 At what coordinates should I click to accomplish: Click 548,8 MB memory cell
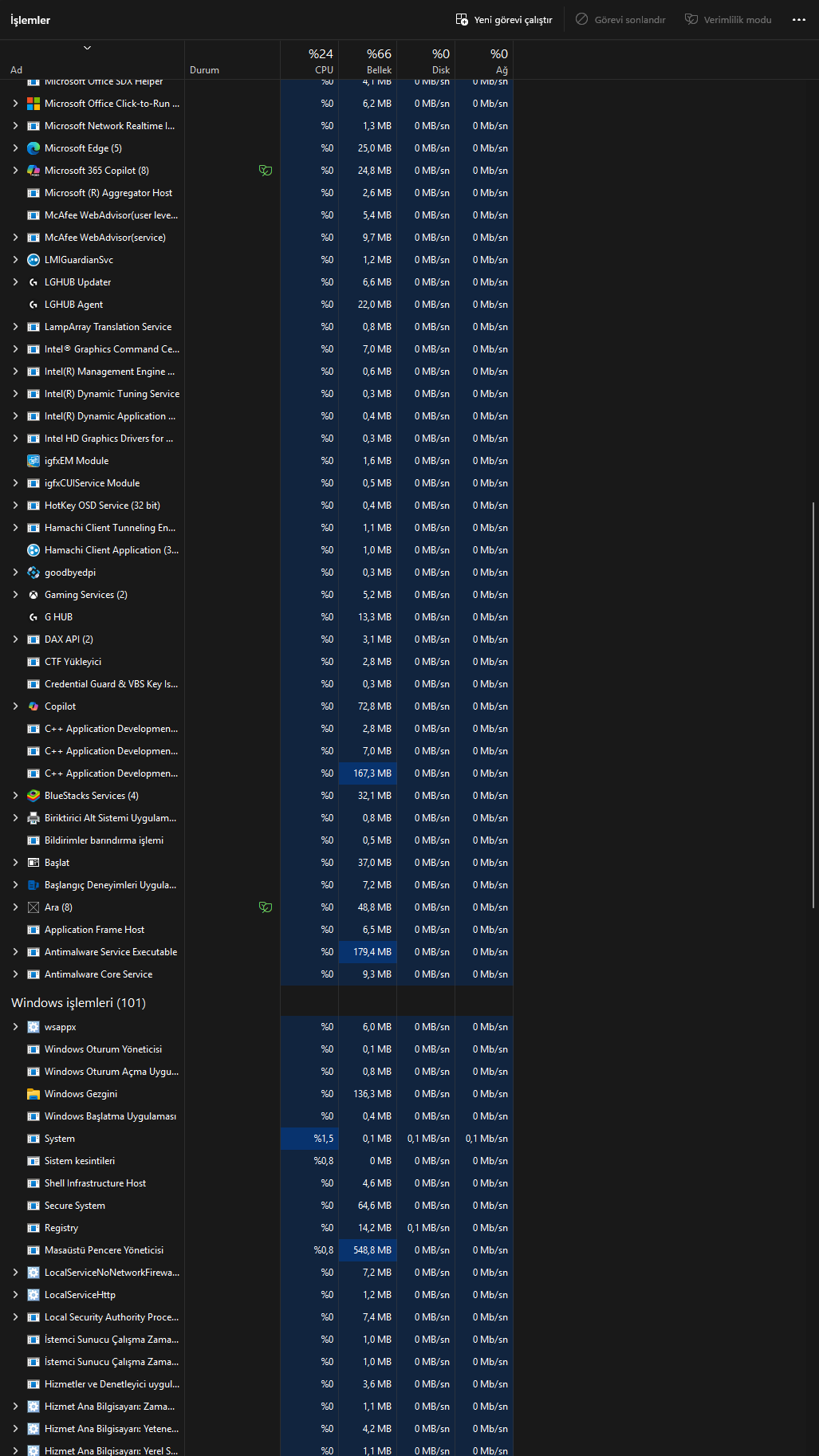tap(368, 1250)
